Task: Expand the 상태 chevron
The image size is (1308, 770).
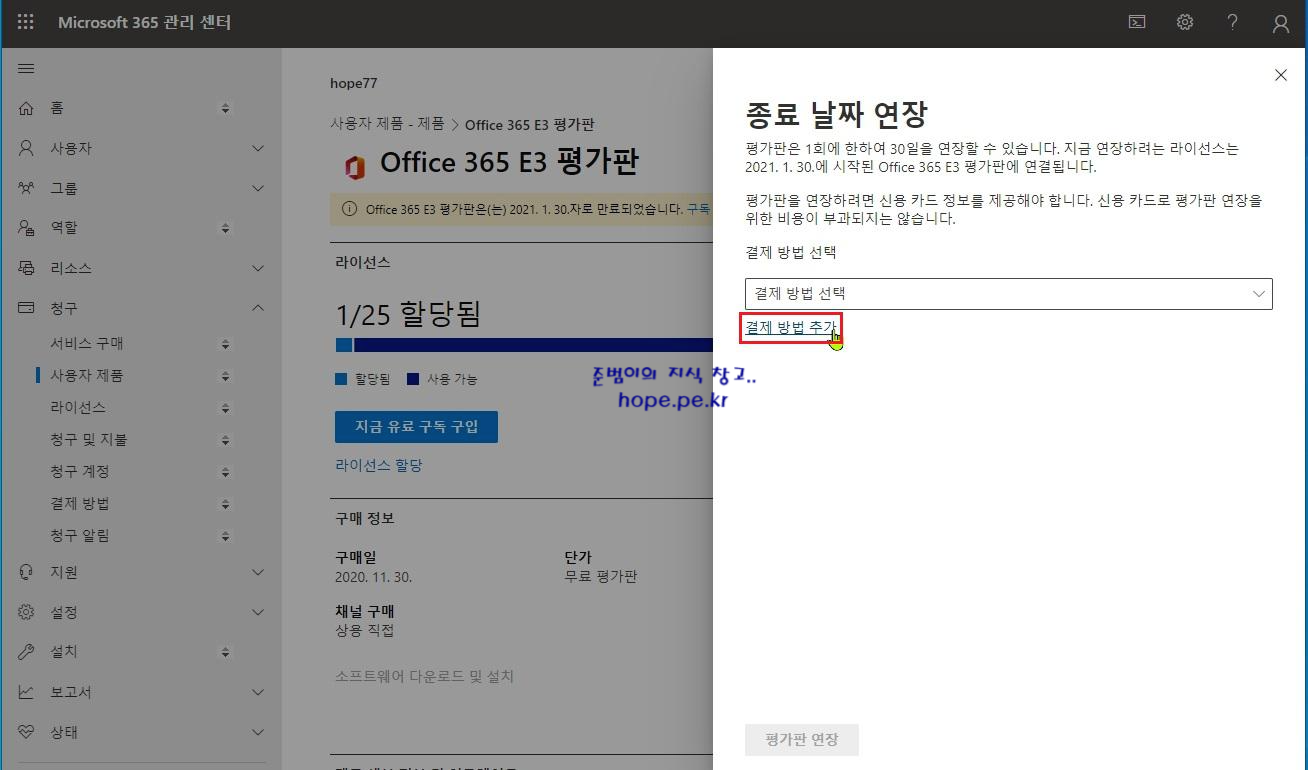Action: tap(258, 732)
